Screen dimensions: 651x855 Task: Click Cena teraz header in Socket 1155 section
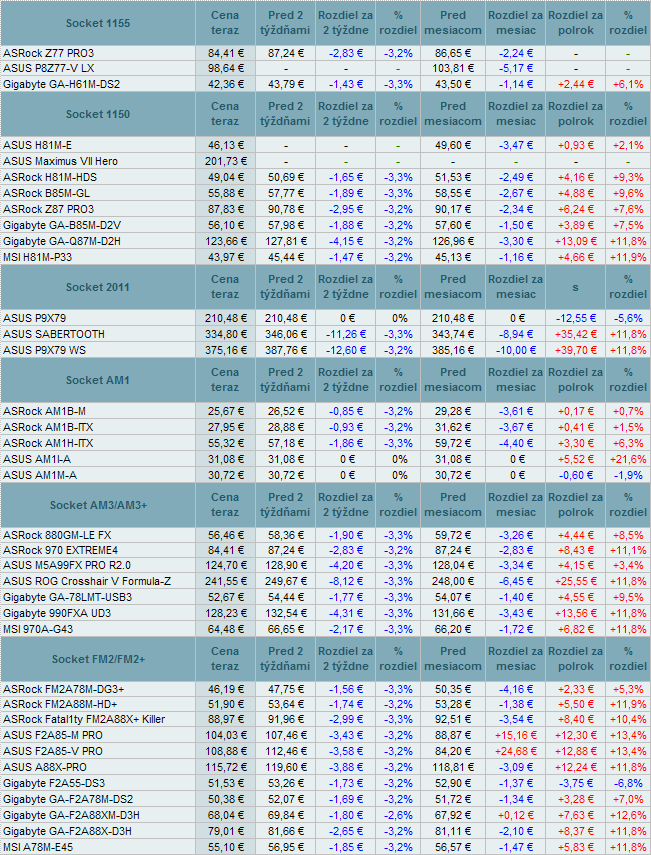[225, 23]
